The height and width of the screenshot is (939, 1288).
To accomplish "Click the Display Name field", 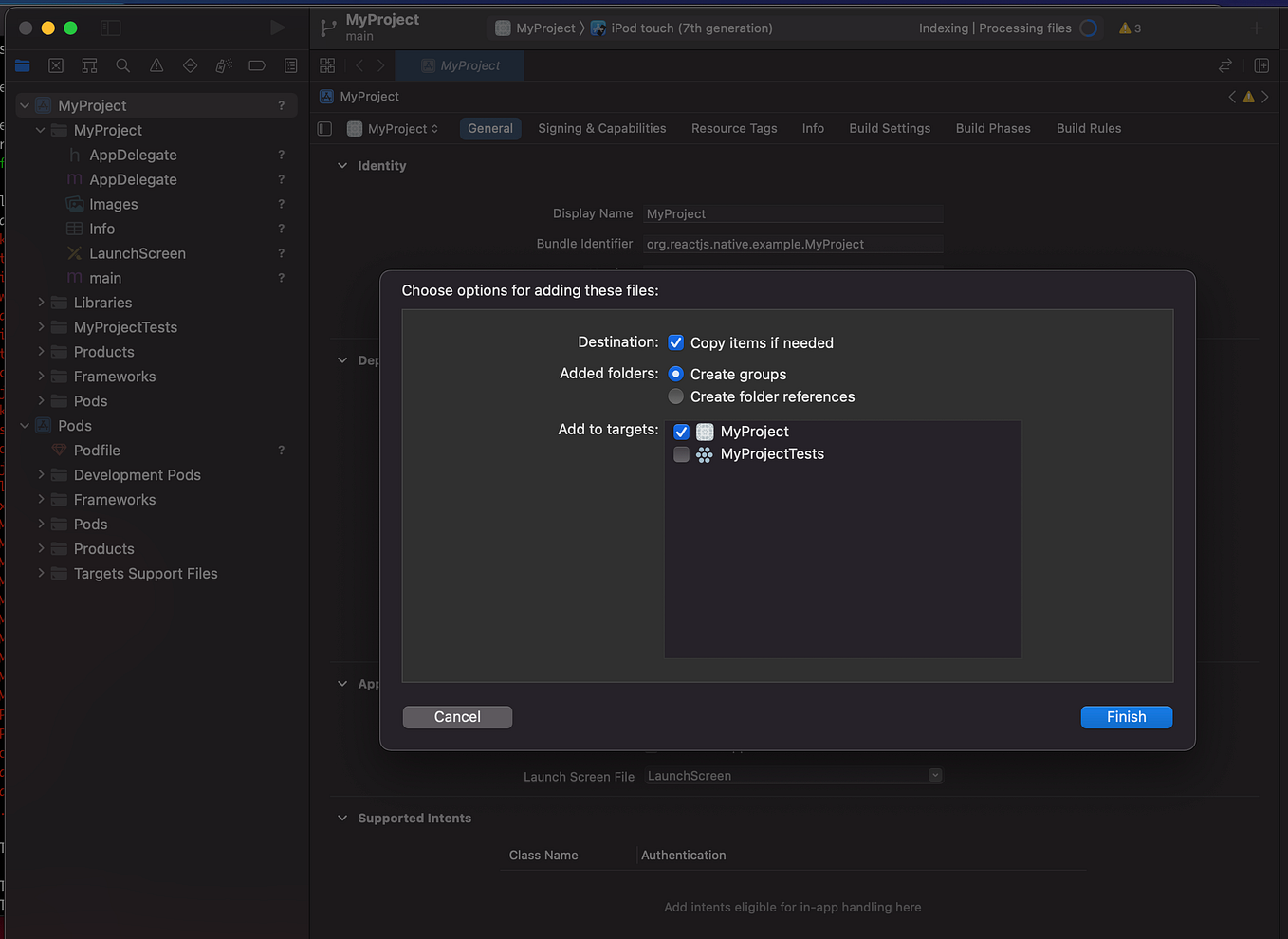I will 793,213.
